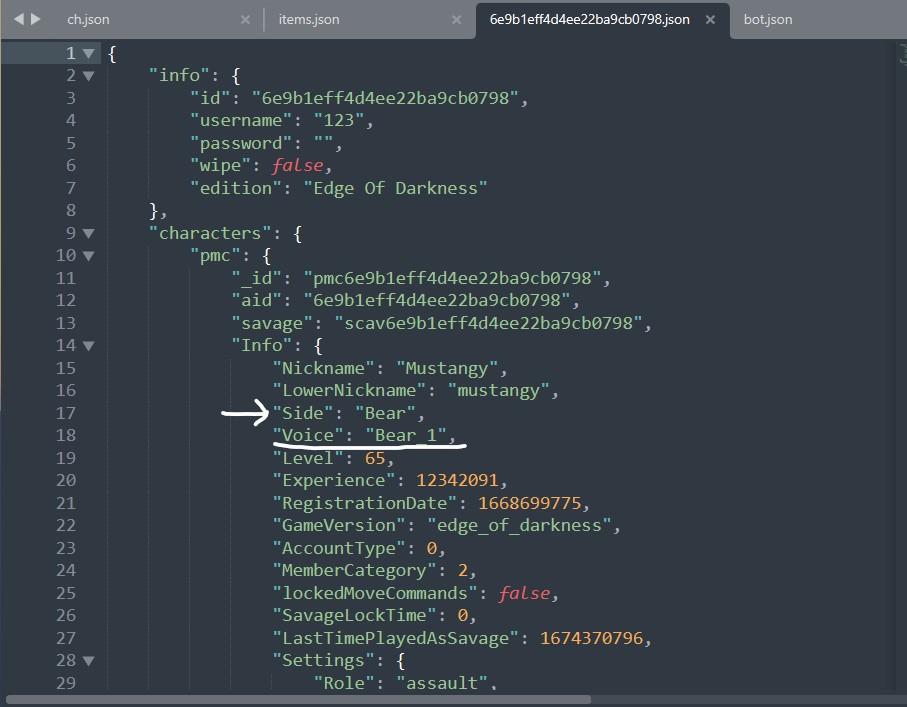This screenshot has height=707, width=907.
Task: Switch to the ch.json tab
Action: pos(88,19)
